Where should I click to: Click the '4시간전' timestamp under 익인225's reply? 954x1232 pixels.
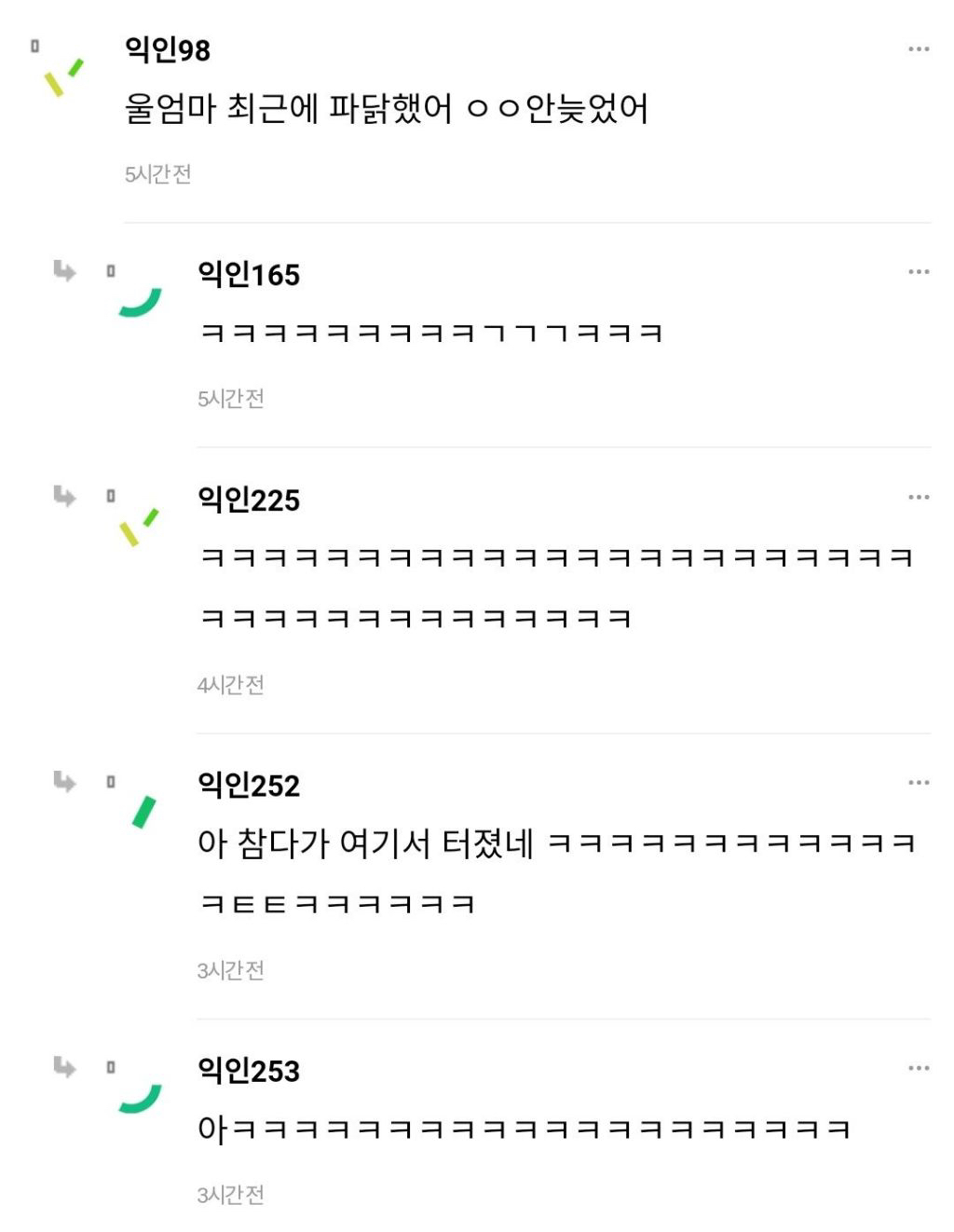[231, 685]
